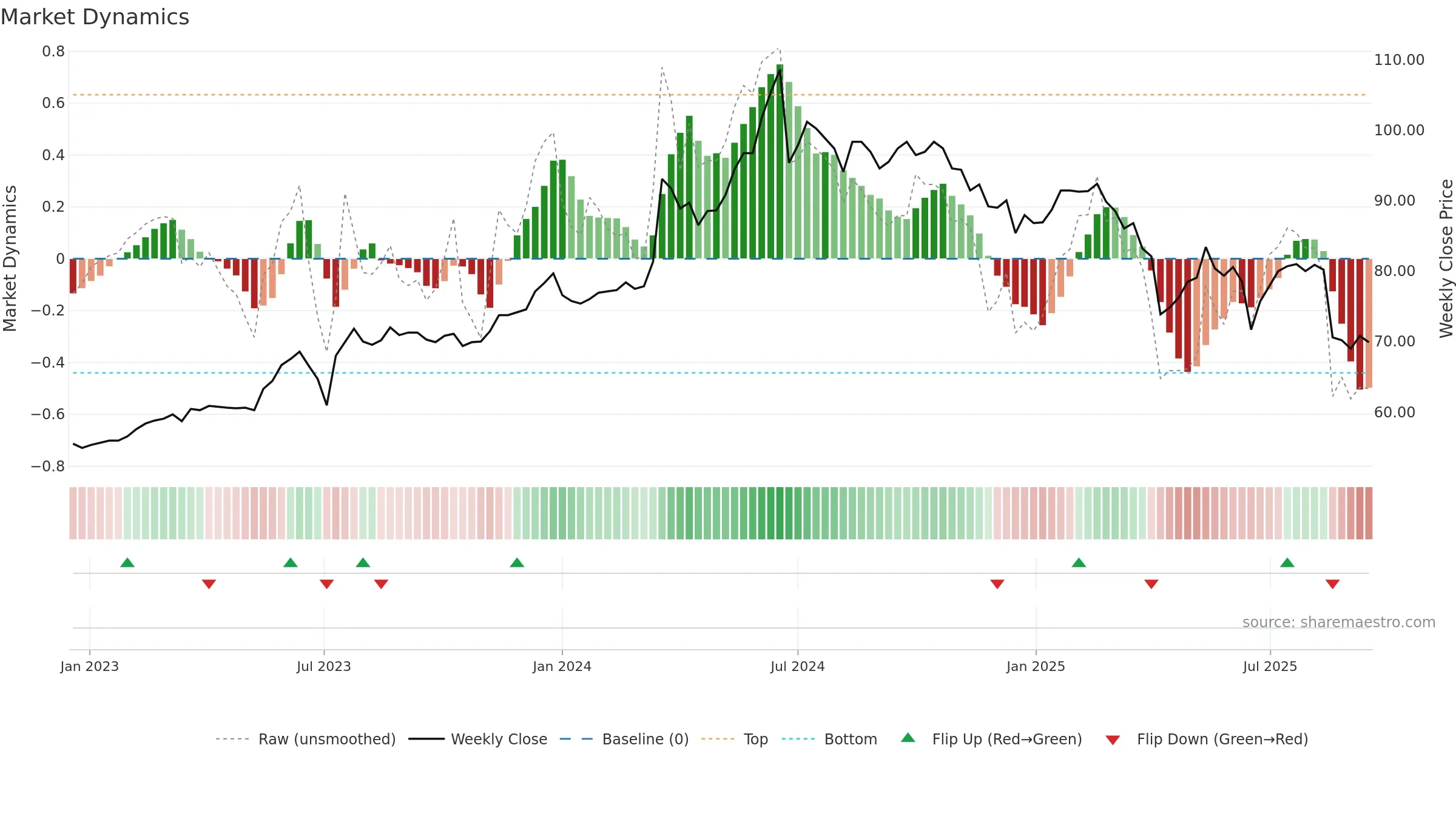The height and width of the screenshot is (819, 1456).
Task: Click the red Flip Down triangle legend icon
Action: click(x=1113, y=740)
